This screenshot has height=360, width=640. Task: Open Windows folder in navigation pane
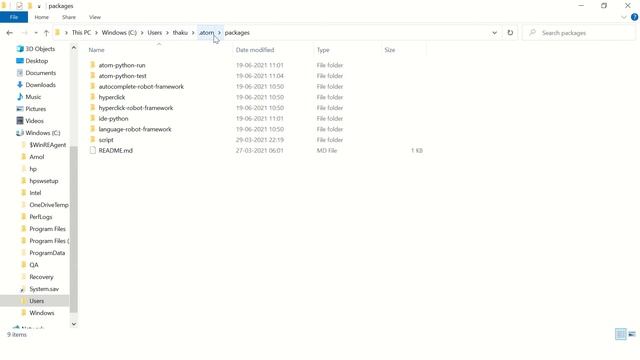click(42, 313)
